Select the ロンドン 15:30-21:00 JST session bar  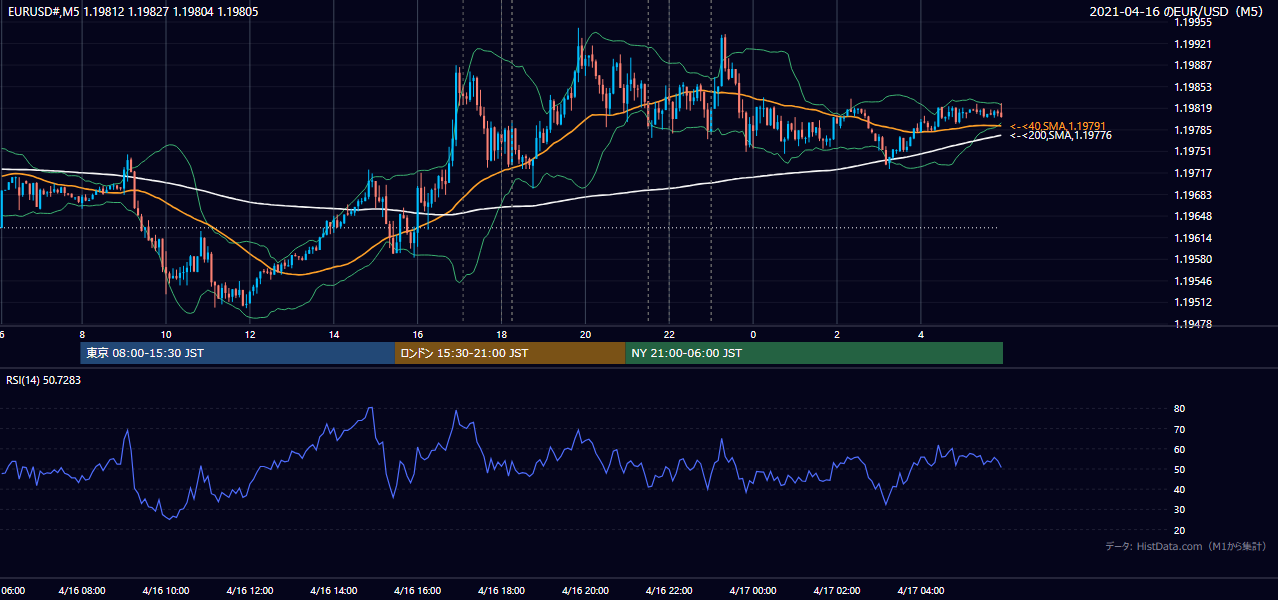[x=510, y=353]
